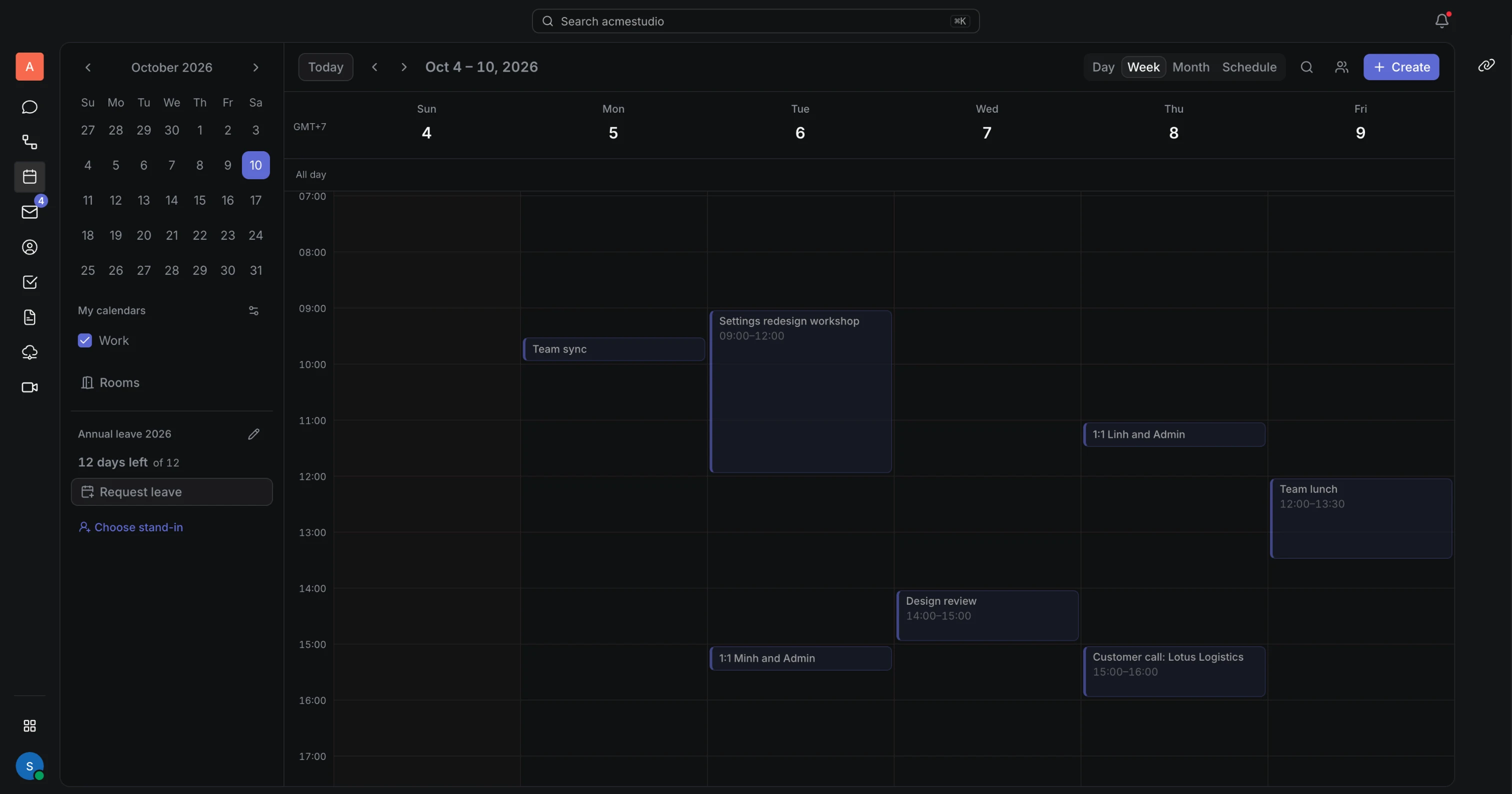Switch to Day view
The width and height of the screenshot is (1512, 794).
click(1103, 67)
